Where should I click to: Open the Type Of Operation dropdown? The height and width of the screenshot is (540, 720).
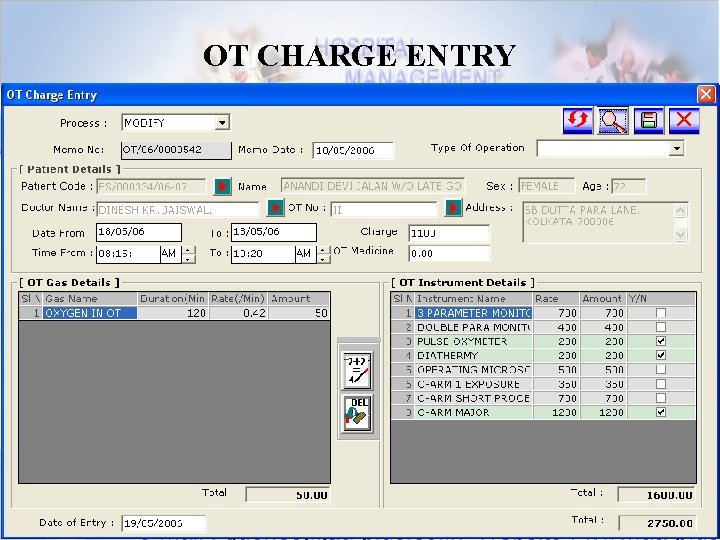[676, 148]
